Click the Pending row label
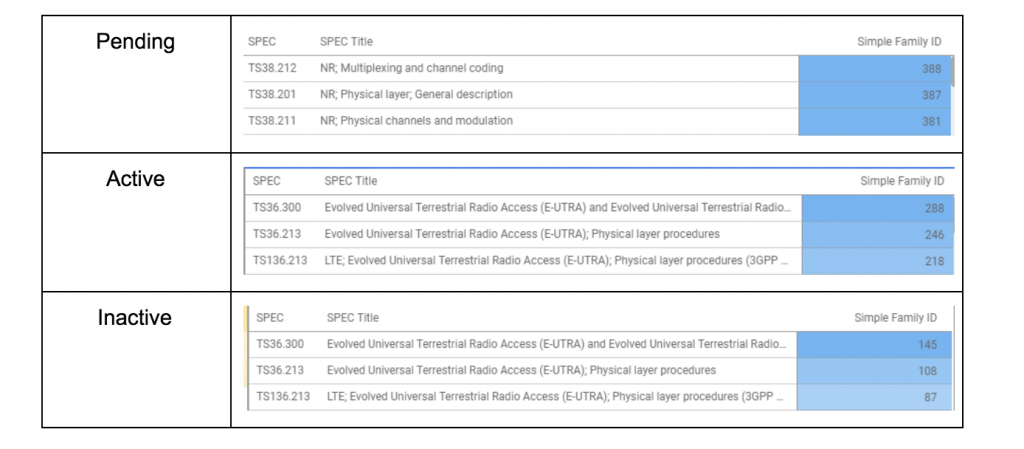The width and height of the screenshot is (1024, 449). (135, 42)
